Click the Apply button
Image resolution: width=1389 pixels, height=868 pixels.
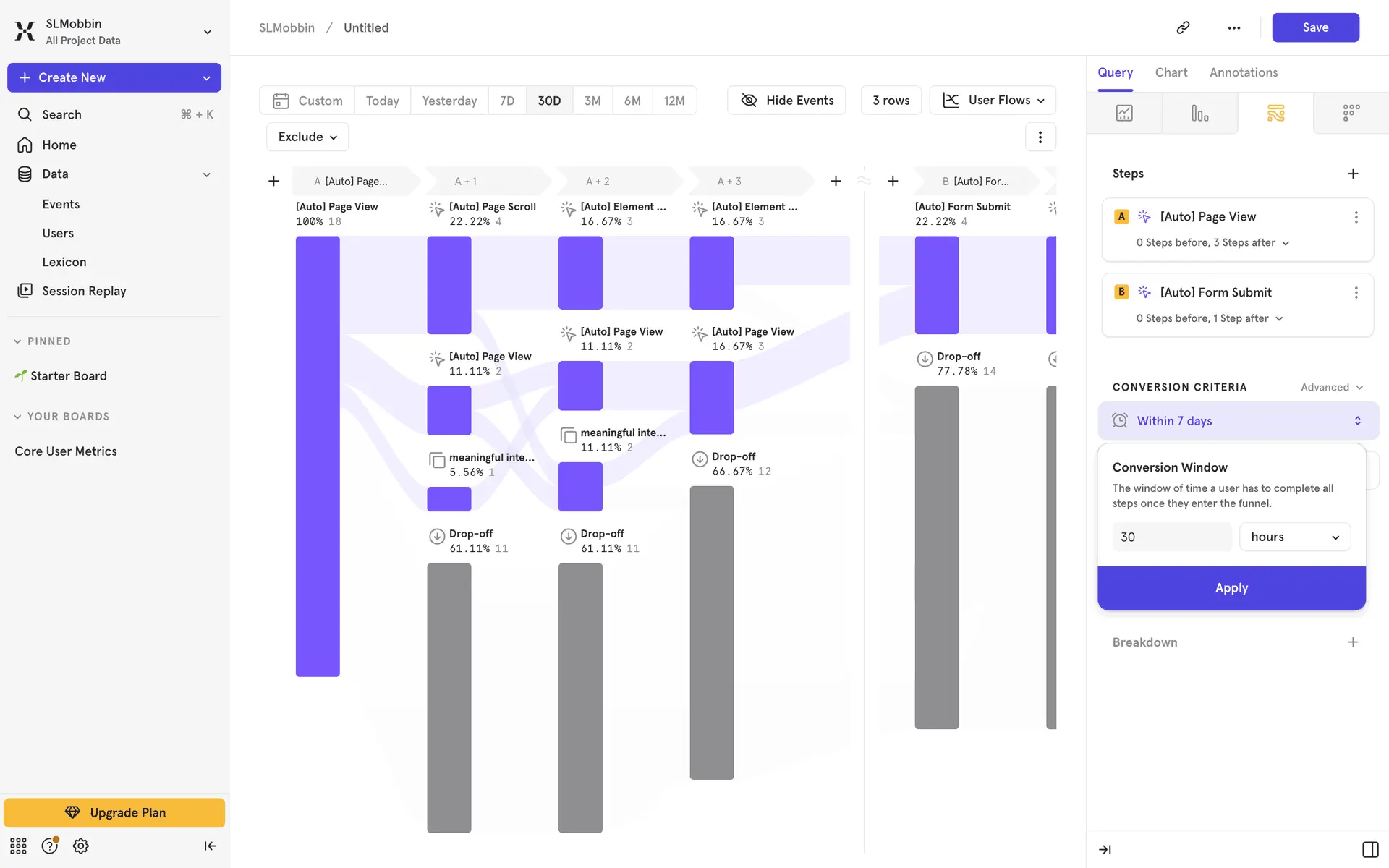[x=1231, y=588]
